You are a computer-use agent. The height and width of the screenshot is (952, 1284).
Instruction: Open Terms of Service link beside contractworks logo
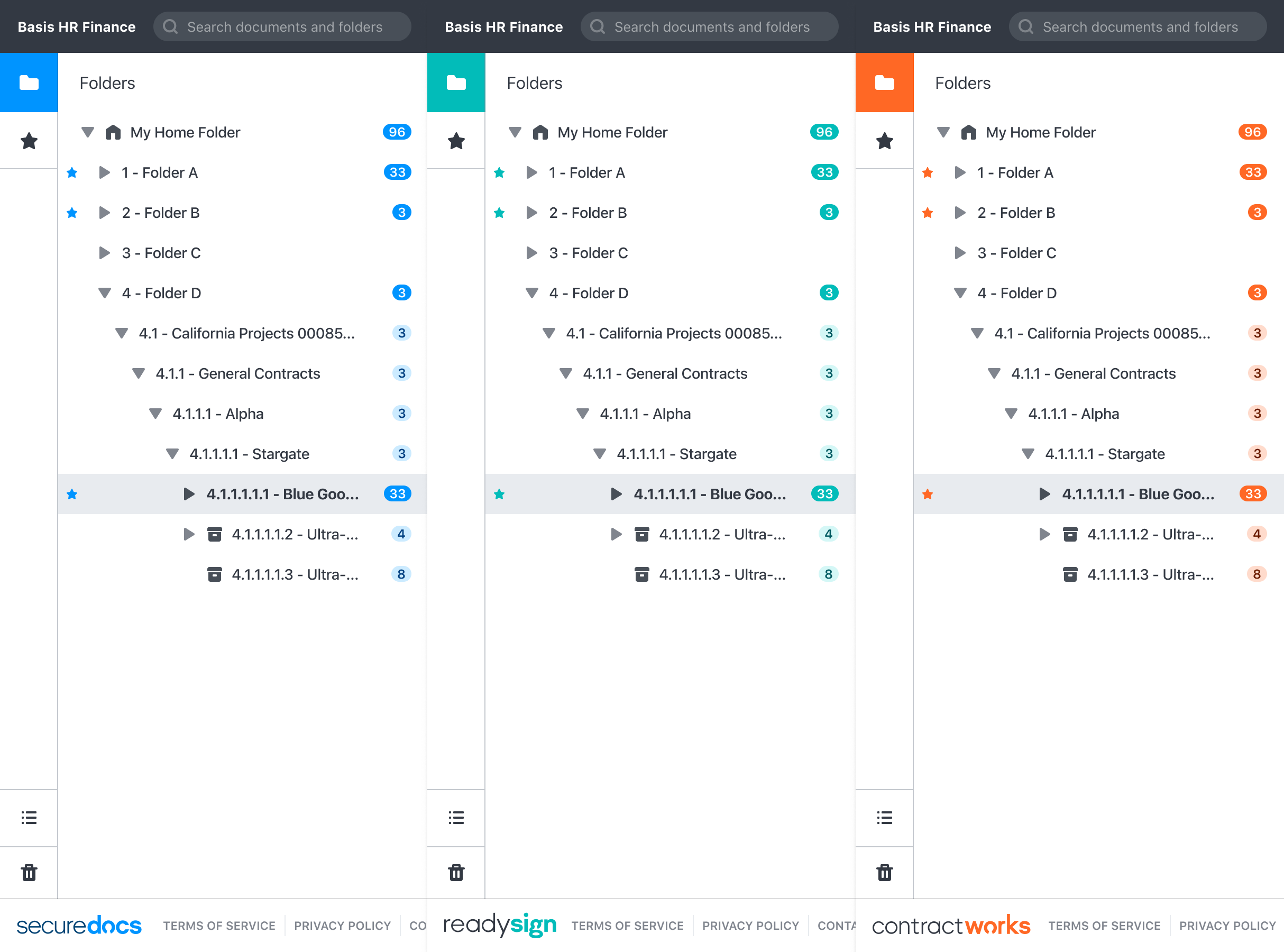point(1104,926)
